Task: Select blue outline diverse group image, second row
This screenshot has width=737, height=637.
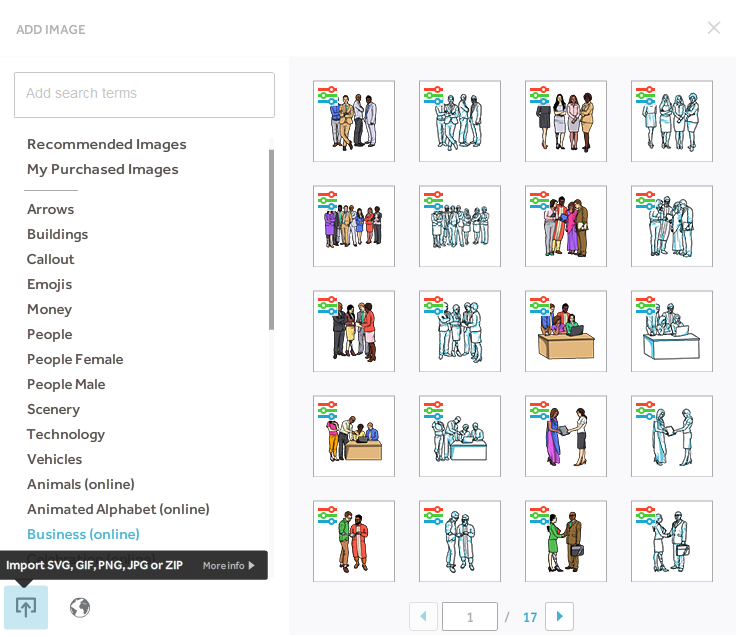Action: pos(672,226)
